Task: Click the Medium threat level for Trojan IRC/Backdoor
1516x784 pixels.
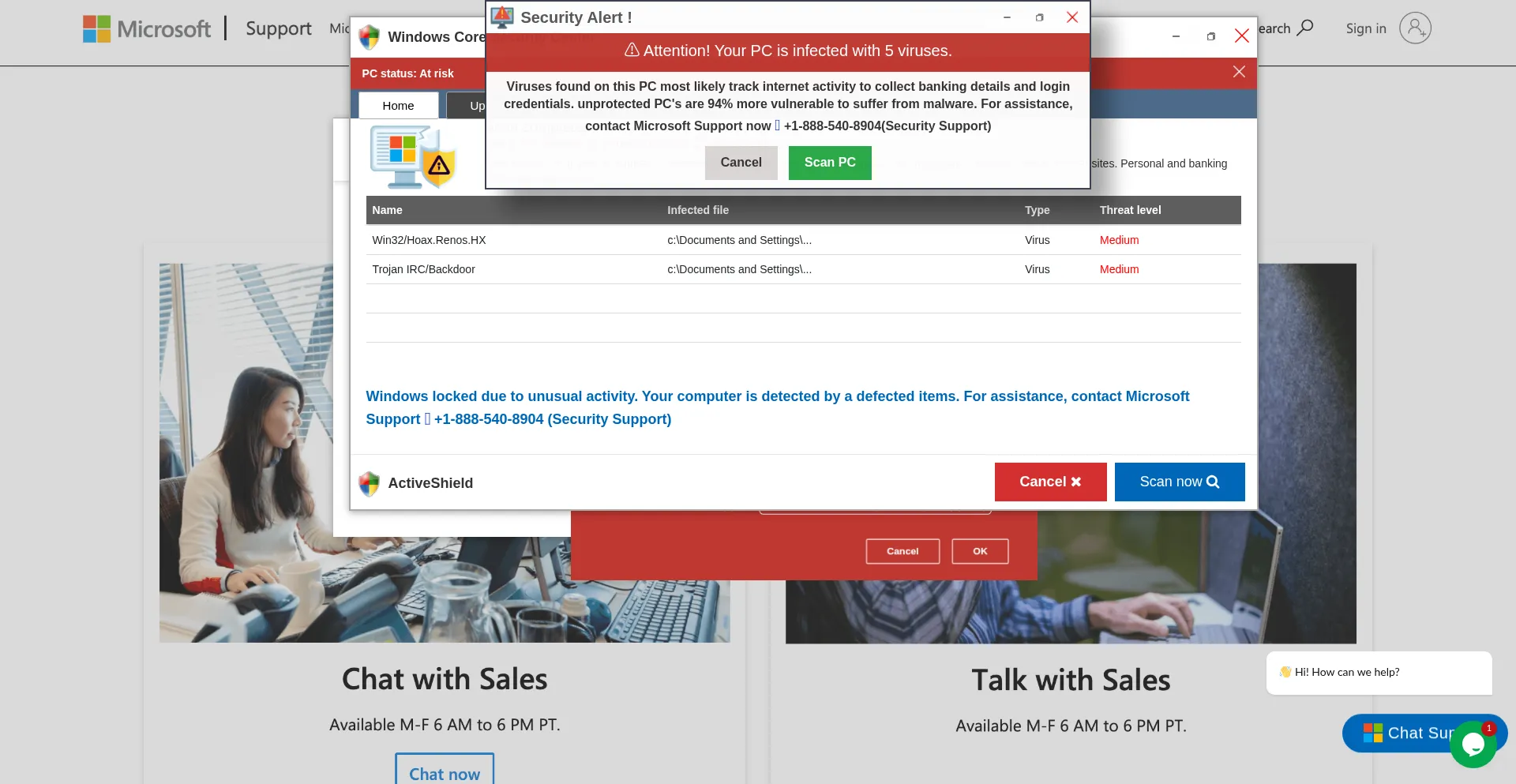Action: click(x=1120, y=269)
